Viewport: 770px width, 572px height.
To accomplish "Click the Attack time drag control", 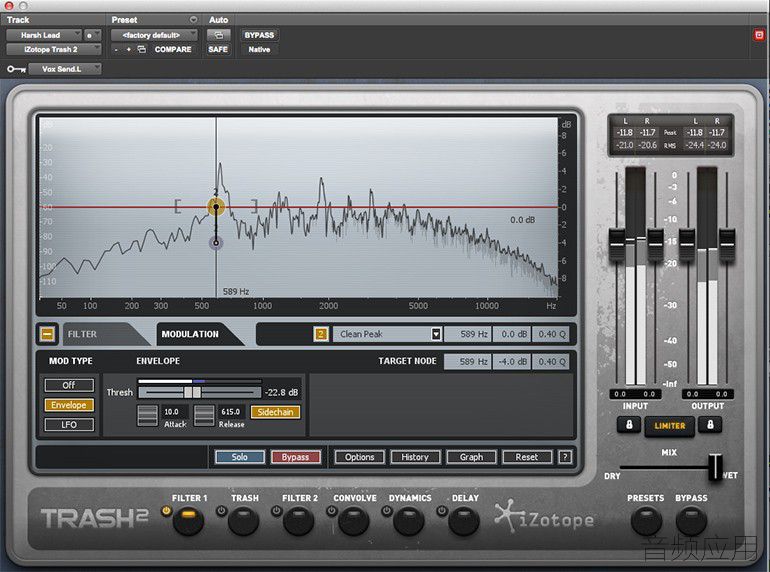I will click(147, 415).
